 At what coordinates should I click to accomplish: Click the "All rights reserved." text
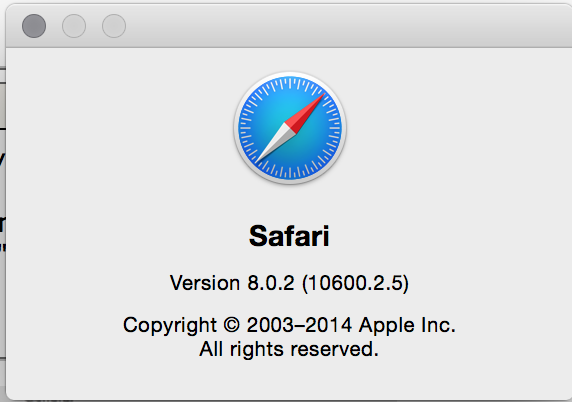click(289, 349)
